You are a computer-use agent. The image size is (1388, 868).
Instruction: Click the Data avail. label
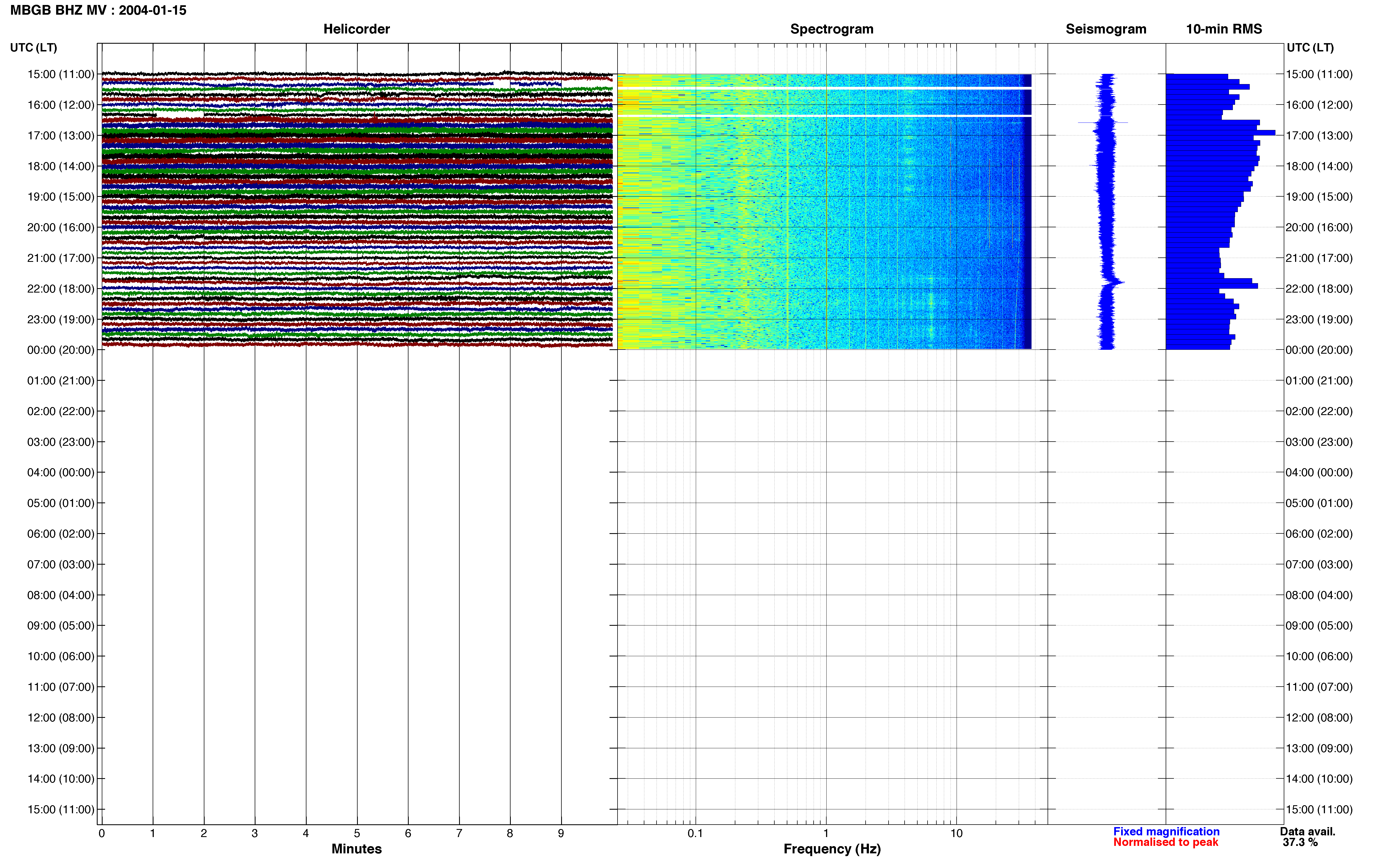[1308, 831]
